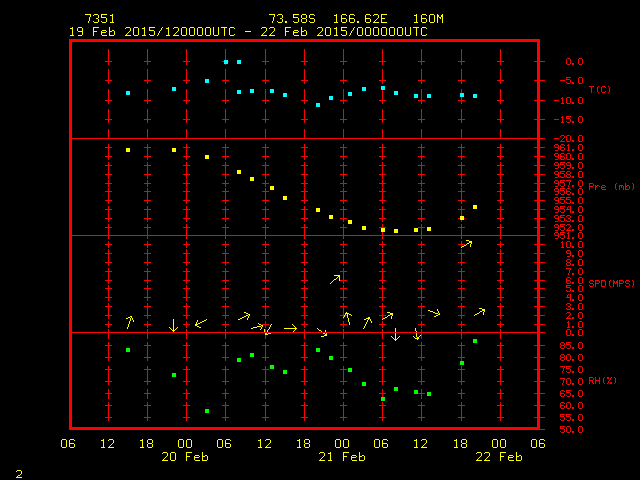Click the highest green humidity point
This screenshot has width=640, height=480.
click(475, 341)
